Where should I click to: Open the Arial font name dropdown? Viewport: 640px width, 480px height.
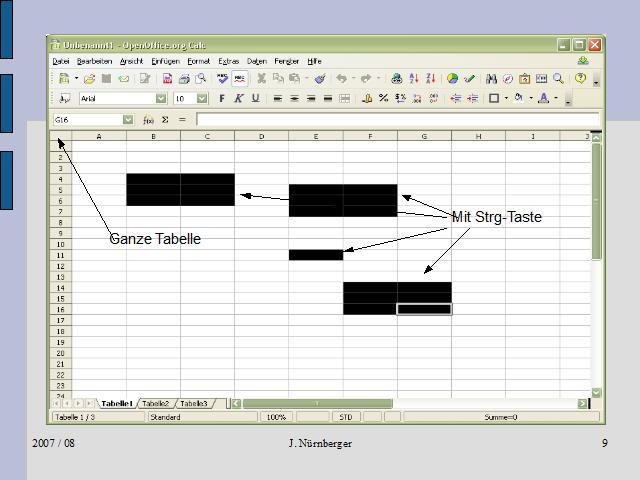point(161,99)
